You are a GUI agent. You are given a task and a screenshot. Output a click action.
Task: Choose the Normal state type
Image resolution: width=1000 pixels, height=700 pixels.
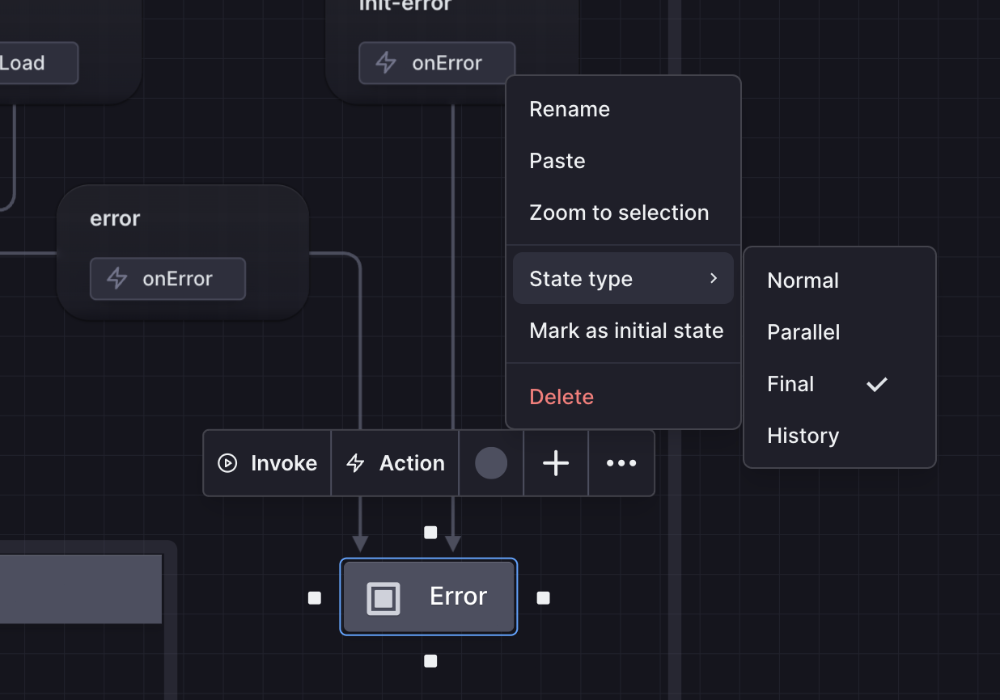pos(803,281)
